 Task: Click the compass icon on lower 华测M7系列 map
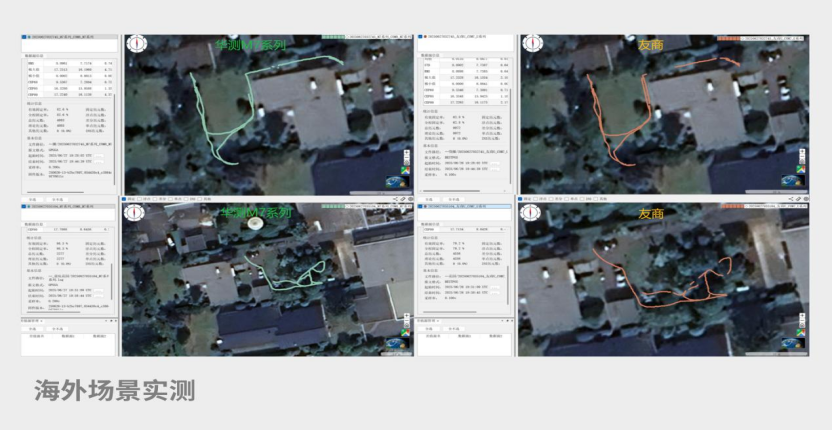point(134,212)
